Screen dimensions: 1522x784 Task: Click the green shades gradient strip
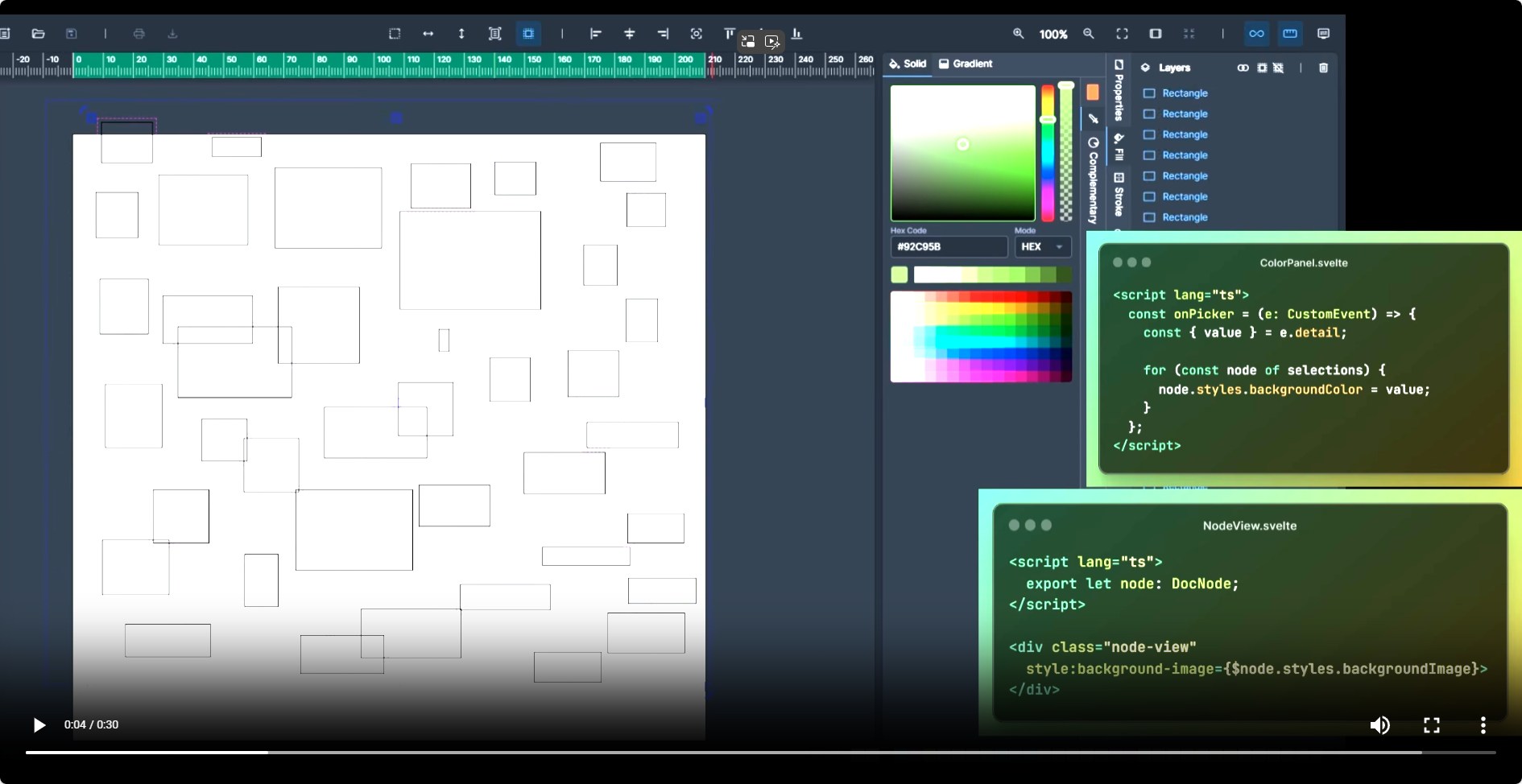(993, 275)
